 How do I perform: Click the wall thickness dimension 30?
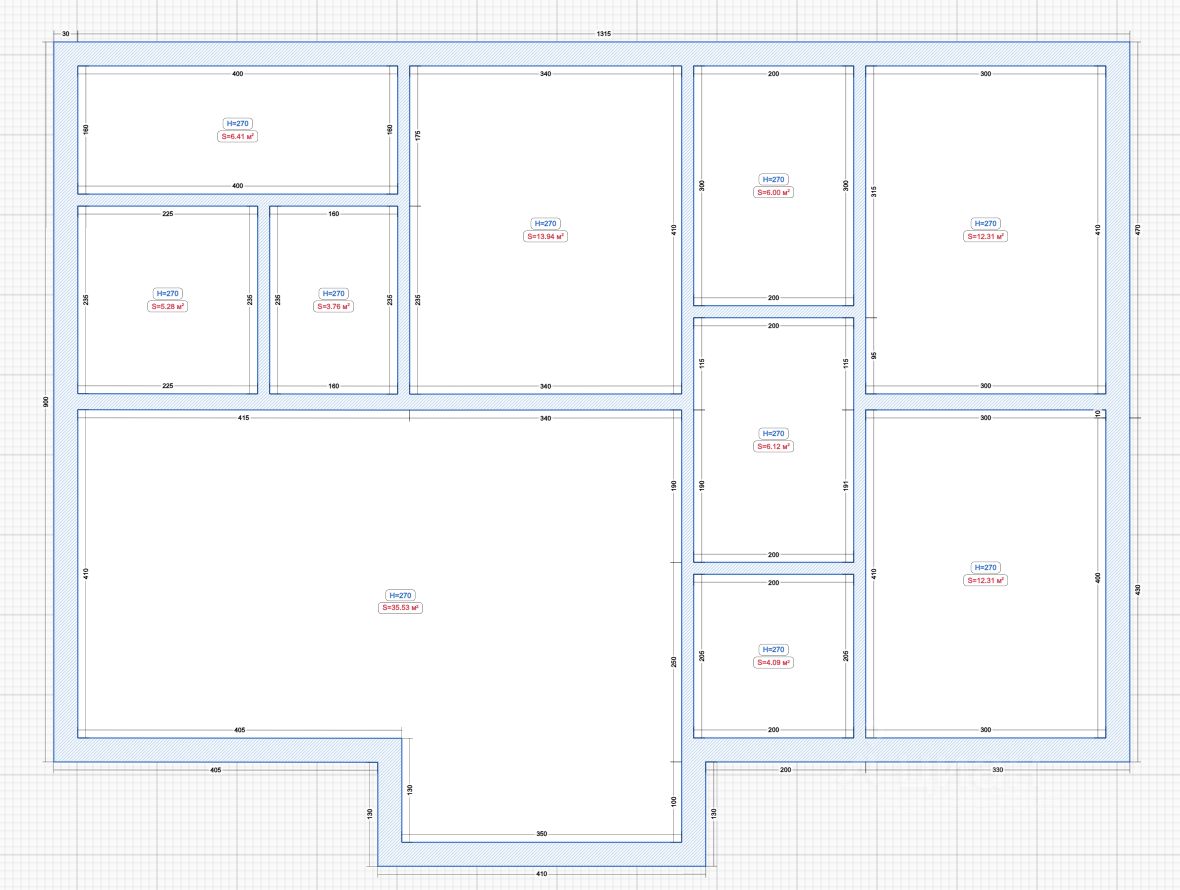tap(65, 34)
